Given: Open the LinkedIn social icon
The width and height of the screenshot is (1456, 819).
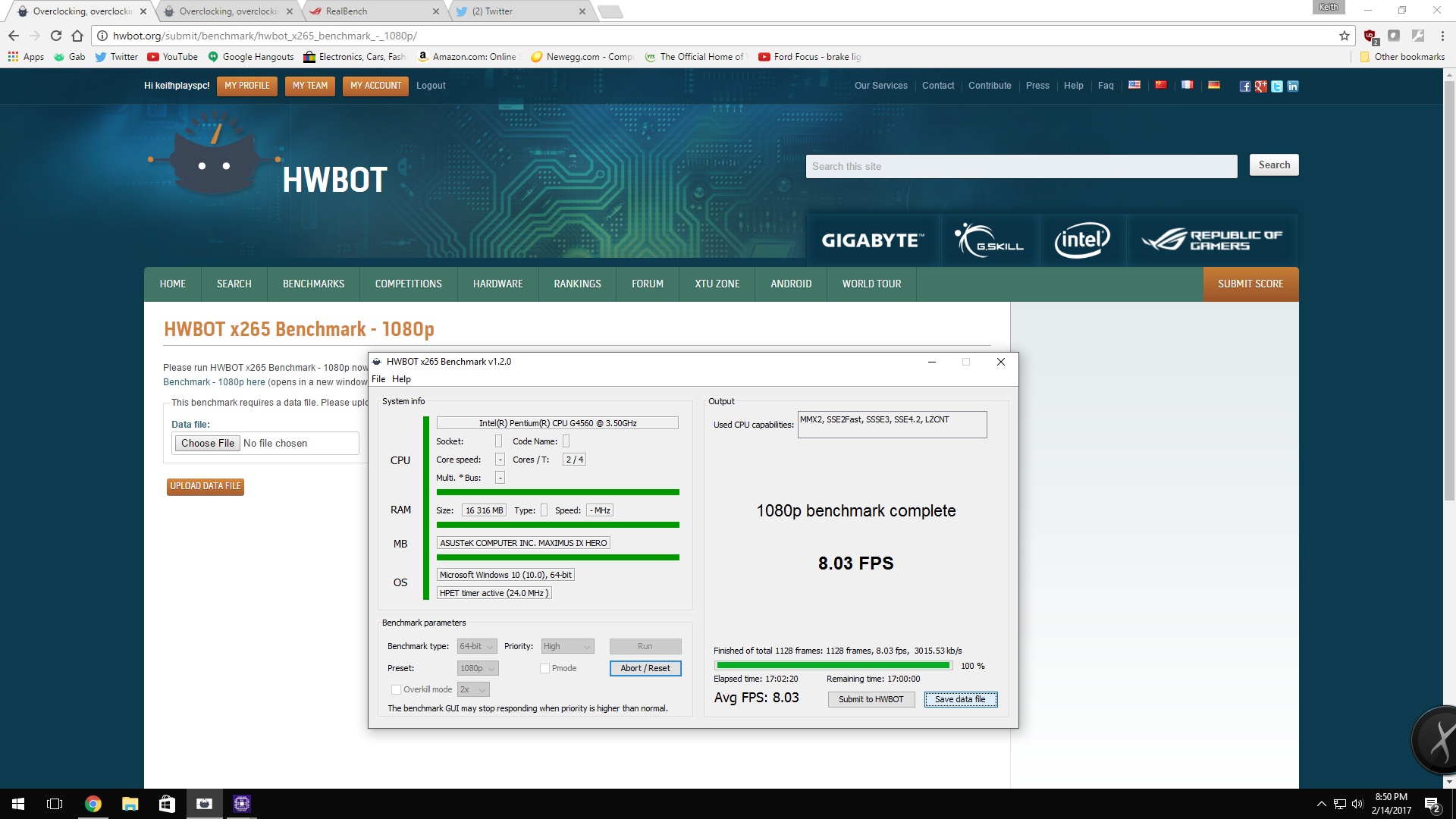Looking at the screenshot, I should click(x=1293, y=86).
